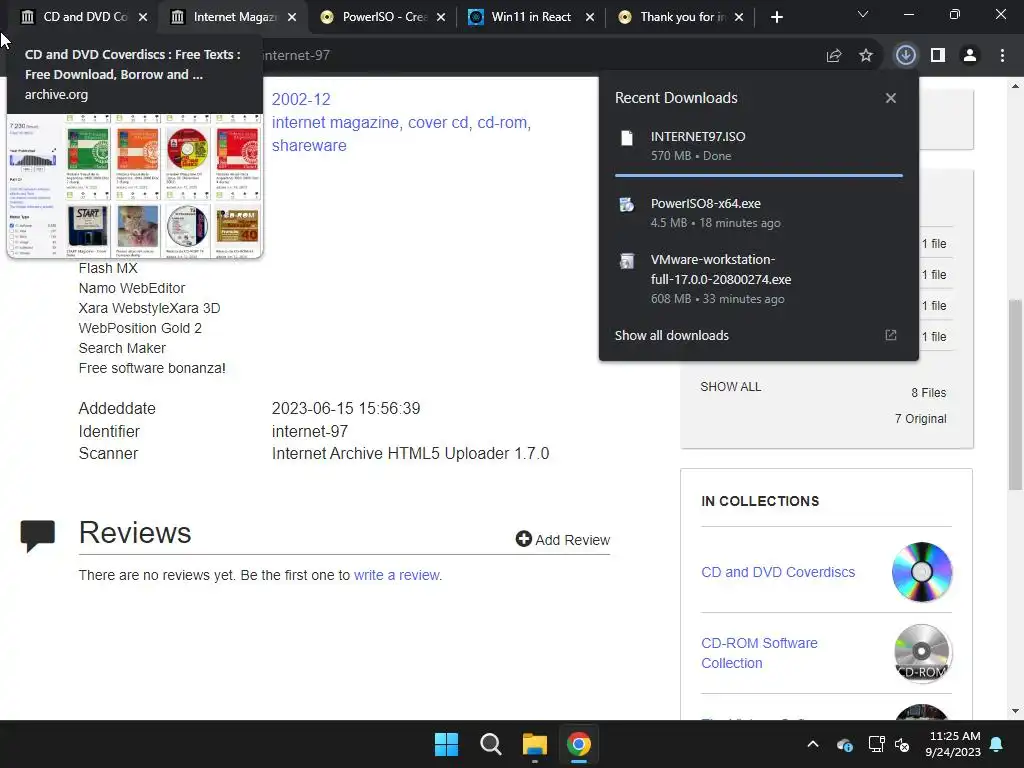
Task: Click the CD-ROM collection thumbnail
Action: [x=921, y=652]
